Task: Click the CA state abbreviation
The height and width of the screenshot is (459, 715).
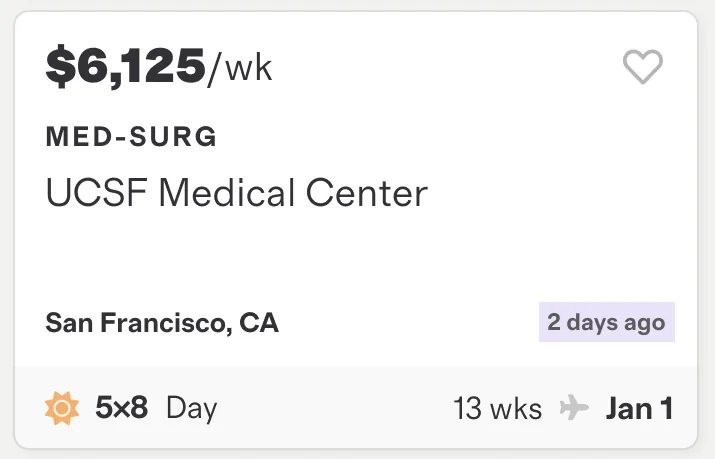Action: point(259,322)
